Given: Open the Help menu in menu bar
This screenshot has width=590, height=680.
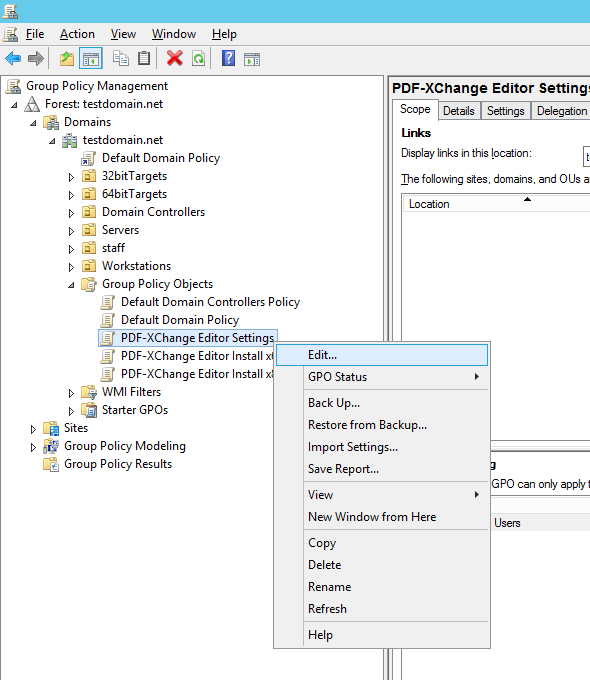Looking at the screenshot, I should [x=224, y=34].
